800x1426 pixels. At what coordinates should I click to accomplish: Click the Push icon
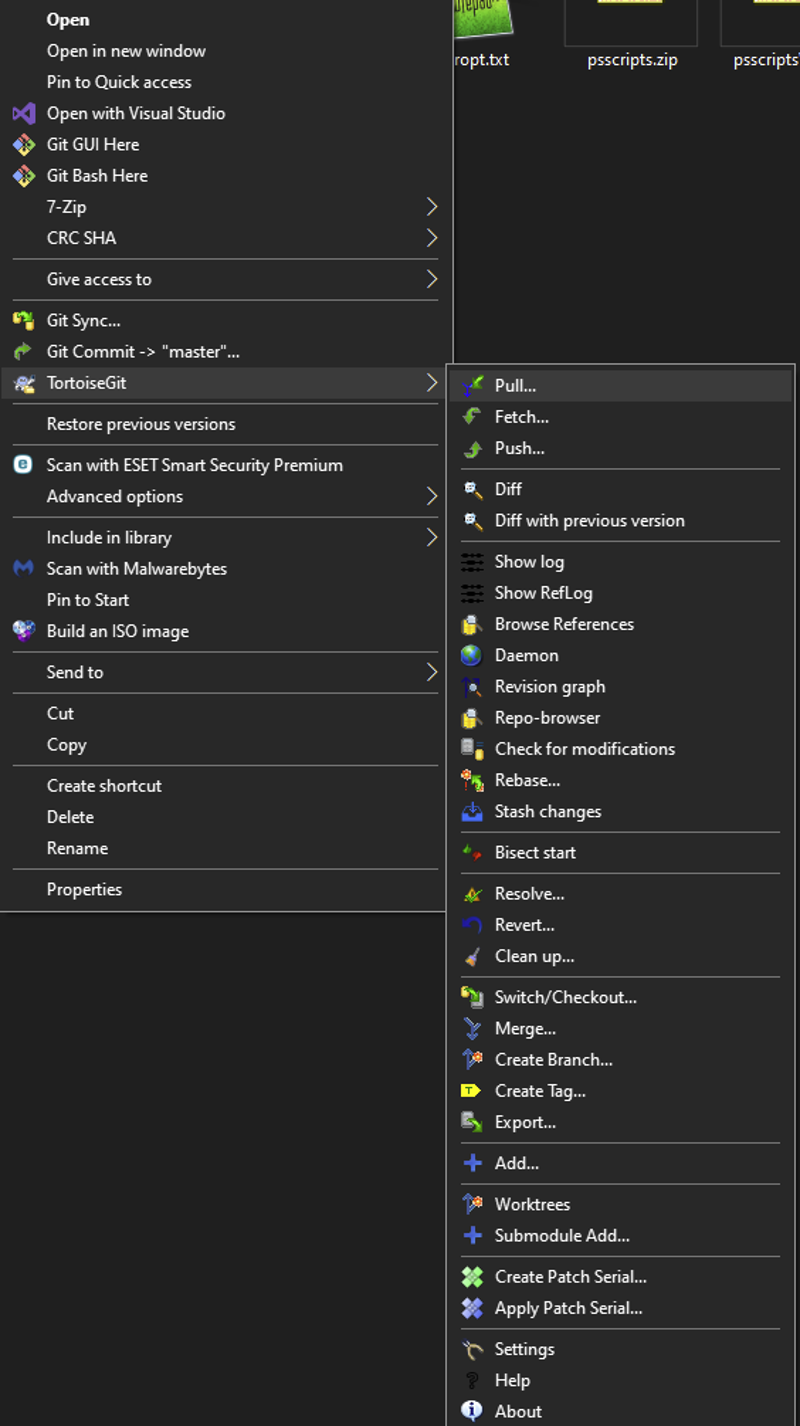coord(472,448)
